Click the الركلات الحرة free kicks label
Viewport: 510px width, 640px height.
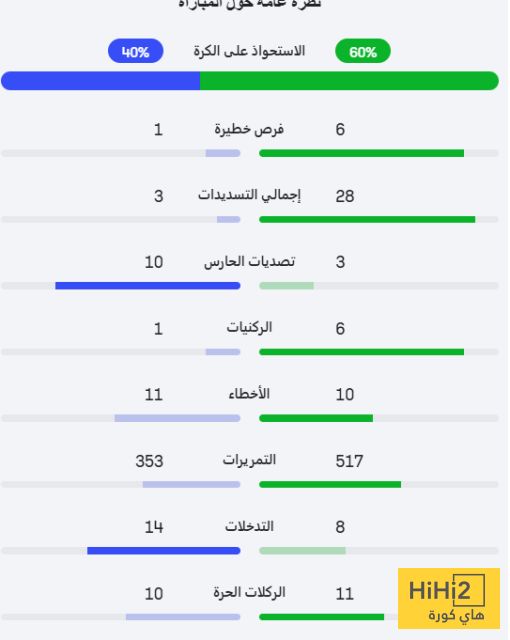(249, 592)
